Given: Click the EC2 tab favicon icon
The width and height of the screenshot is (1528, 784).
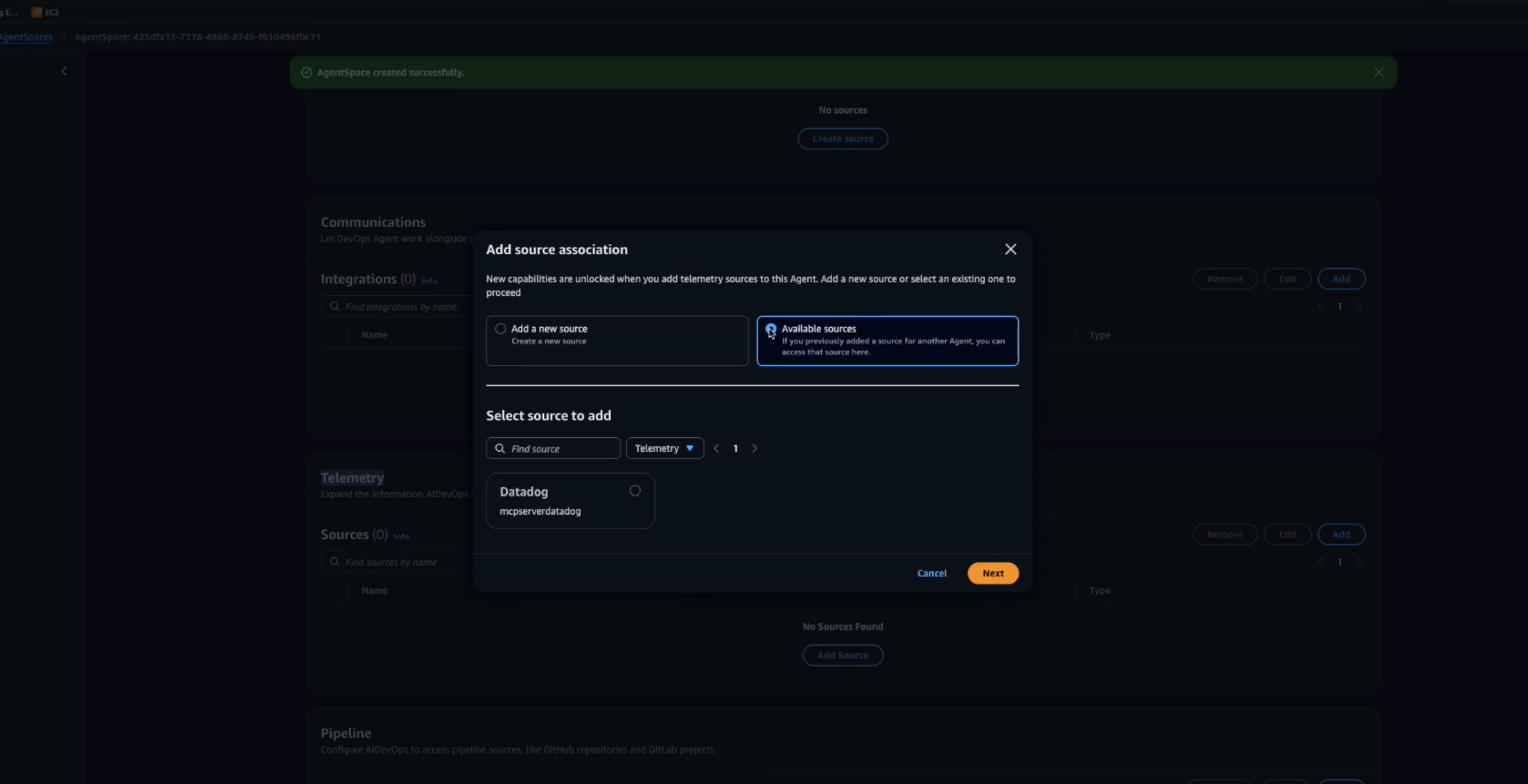Looking at the screenshot, I should 35,11.
